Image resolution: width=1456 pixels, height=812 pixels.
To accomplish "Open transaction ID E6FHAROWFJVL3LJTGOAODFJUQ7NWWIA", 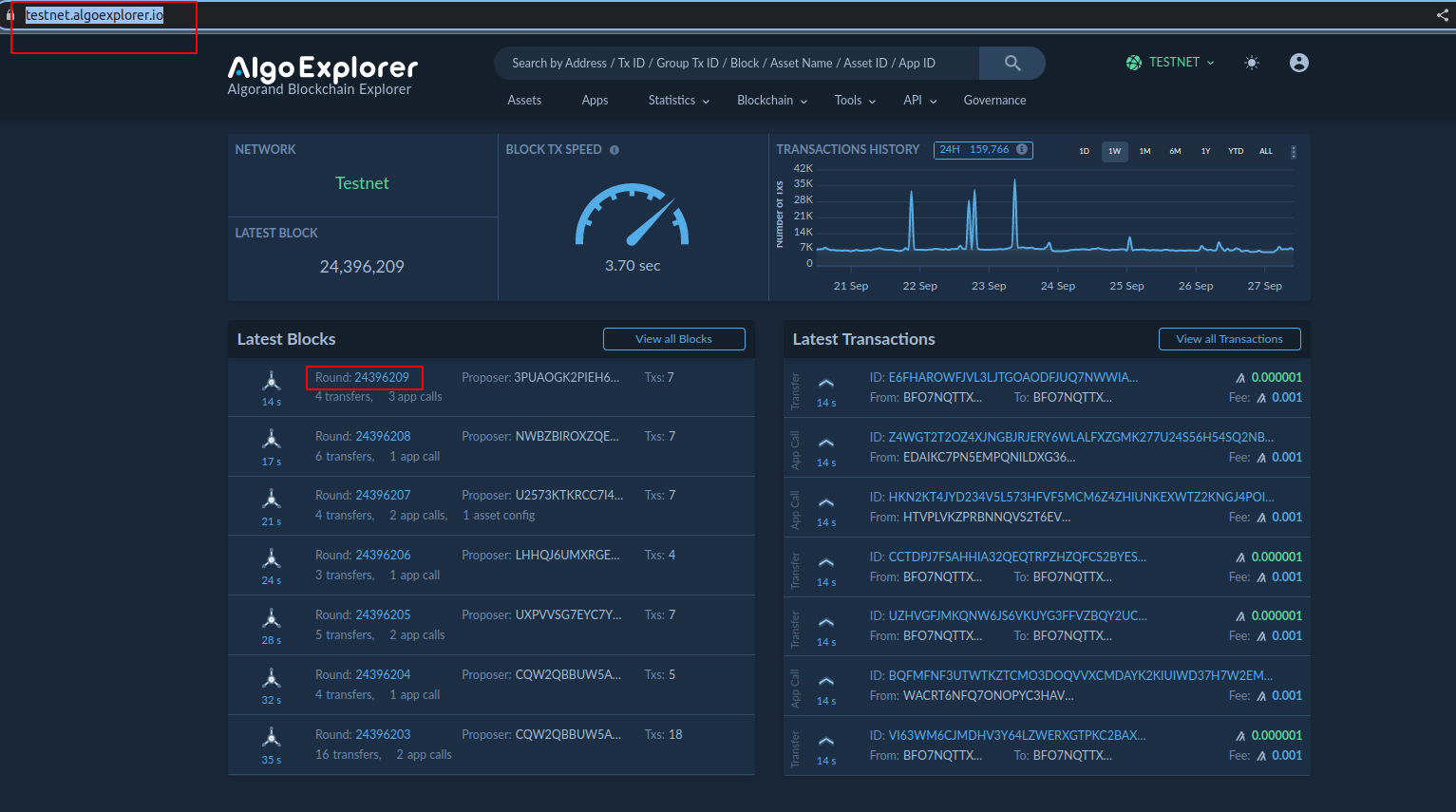I will click(1013, 378).
